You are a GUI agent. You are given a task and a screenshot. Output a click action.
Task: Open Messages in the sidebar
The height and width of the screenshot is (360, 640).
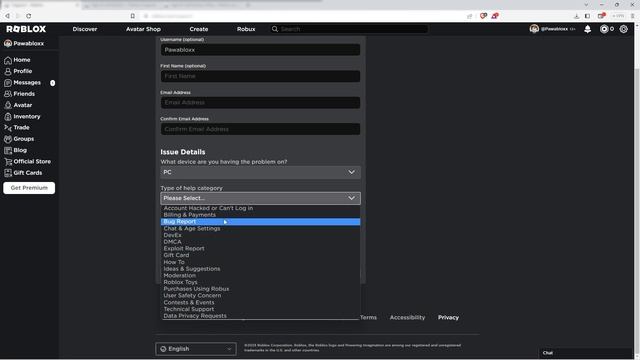coord(27,82)
